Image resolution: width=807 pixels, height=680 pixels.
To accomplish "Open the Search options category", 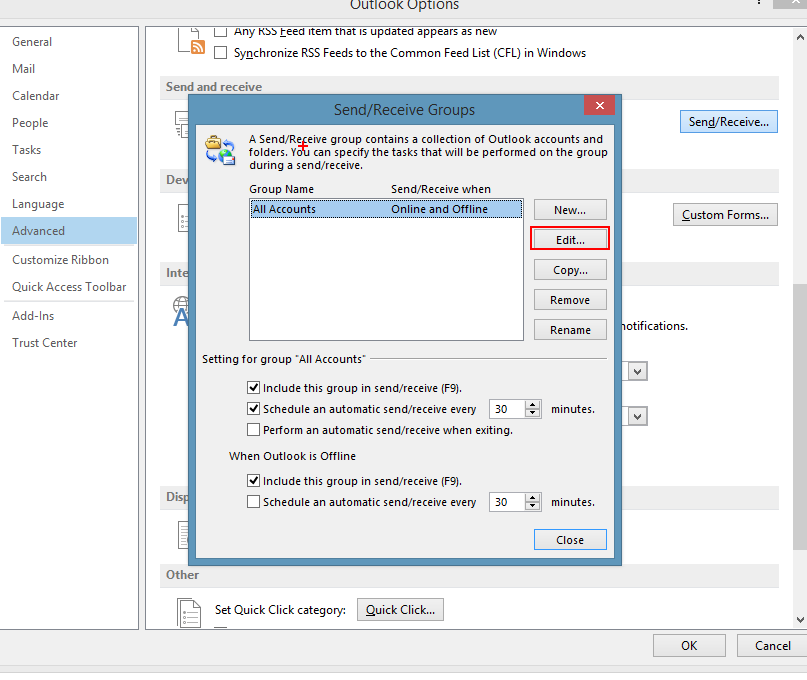I will click(69, 177).
